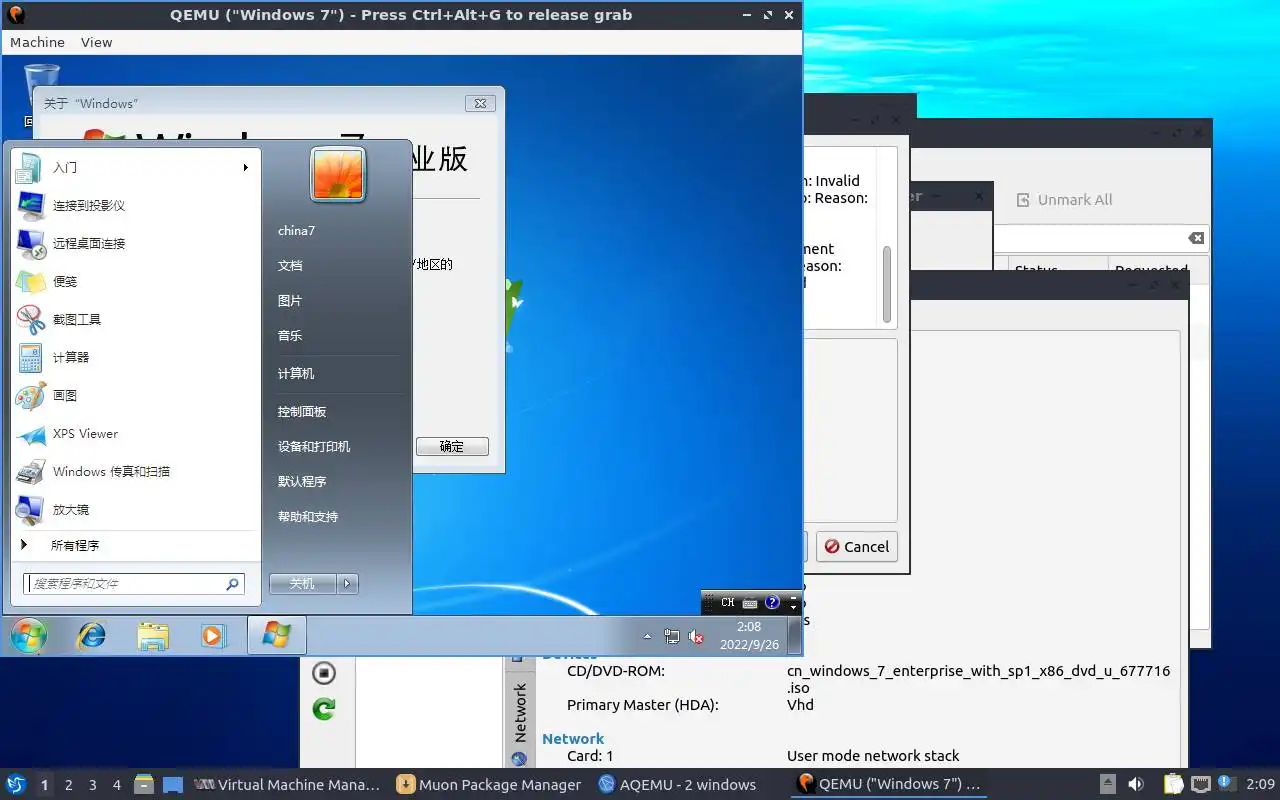This screenshot has width=1280, height=800.
Task: Click Windows network tray icon
Action: click(x=672, y=636)
